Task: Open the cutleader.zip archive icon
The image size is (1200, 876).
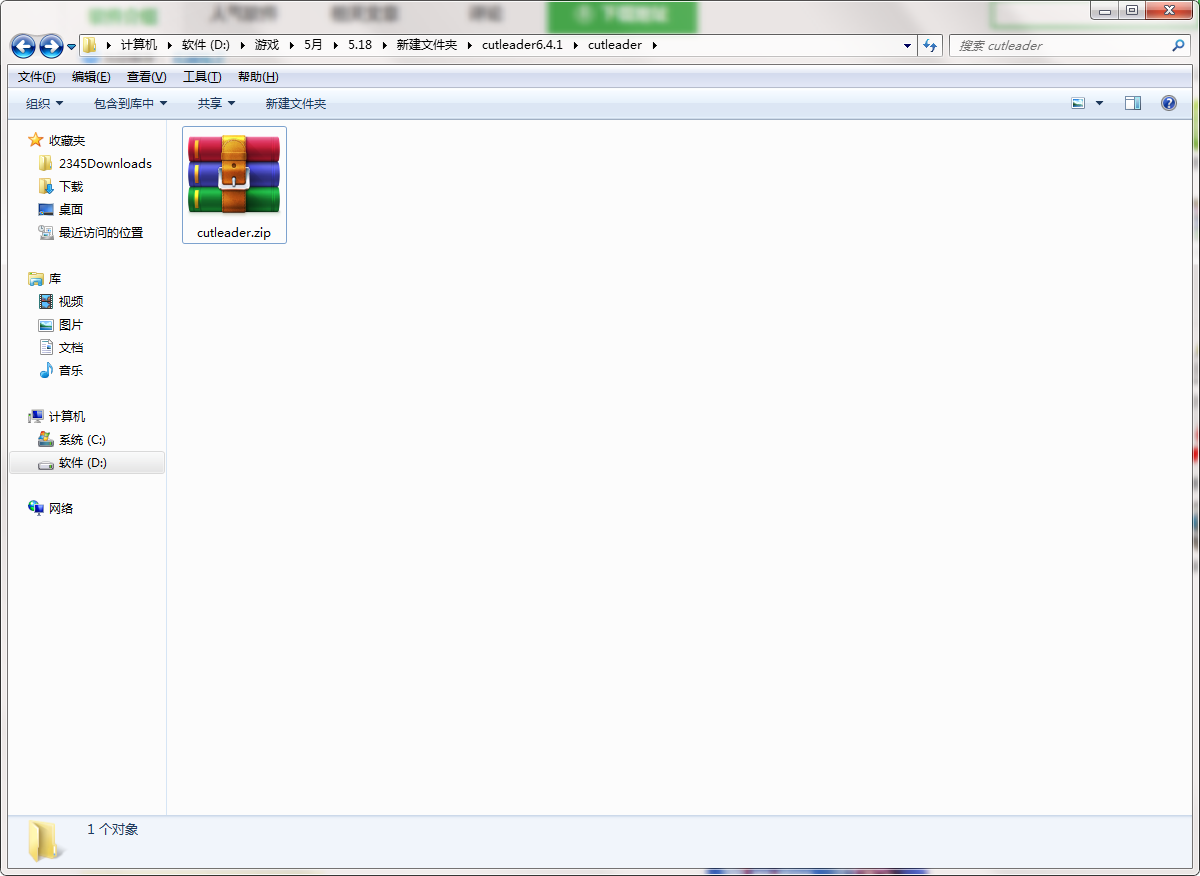Action: [234, 175]
